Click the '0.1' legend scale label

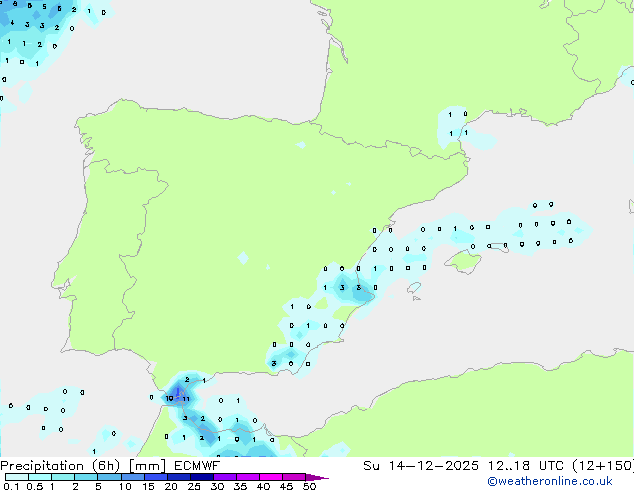coord(11,486)
